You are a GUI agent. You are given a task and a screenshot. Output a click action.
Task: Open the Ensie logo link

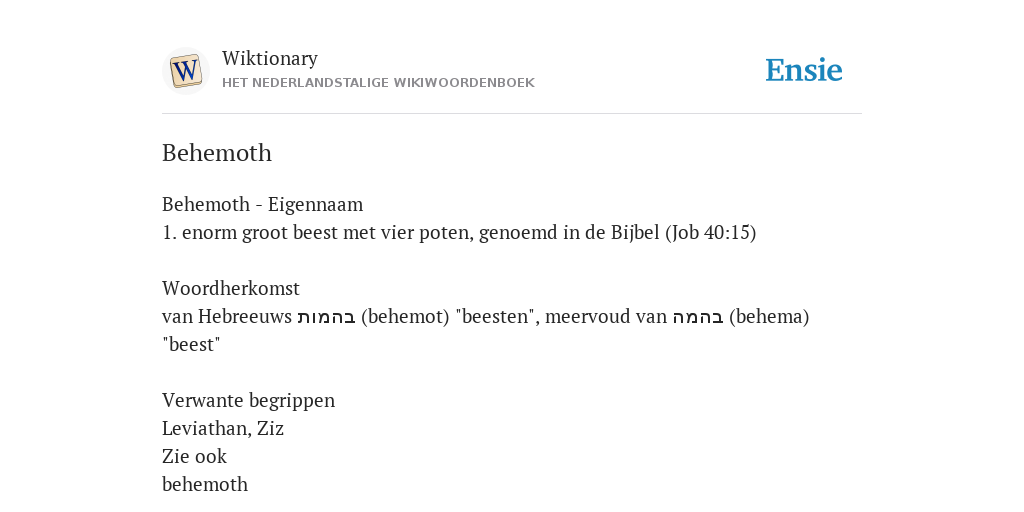tap(804, 70)
